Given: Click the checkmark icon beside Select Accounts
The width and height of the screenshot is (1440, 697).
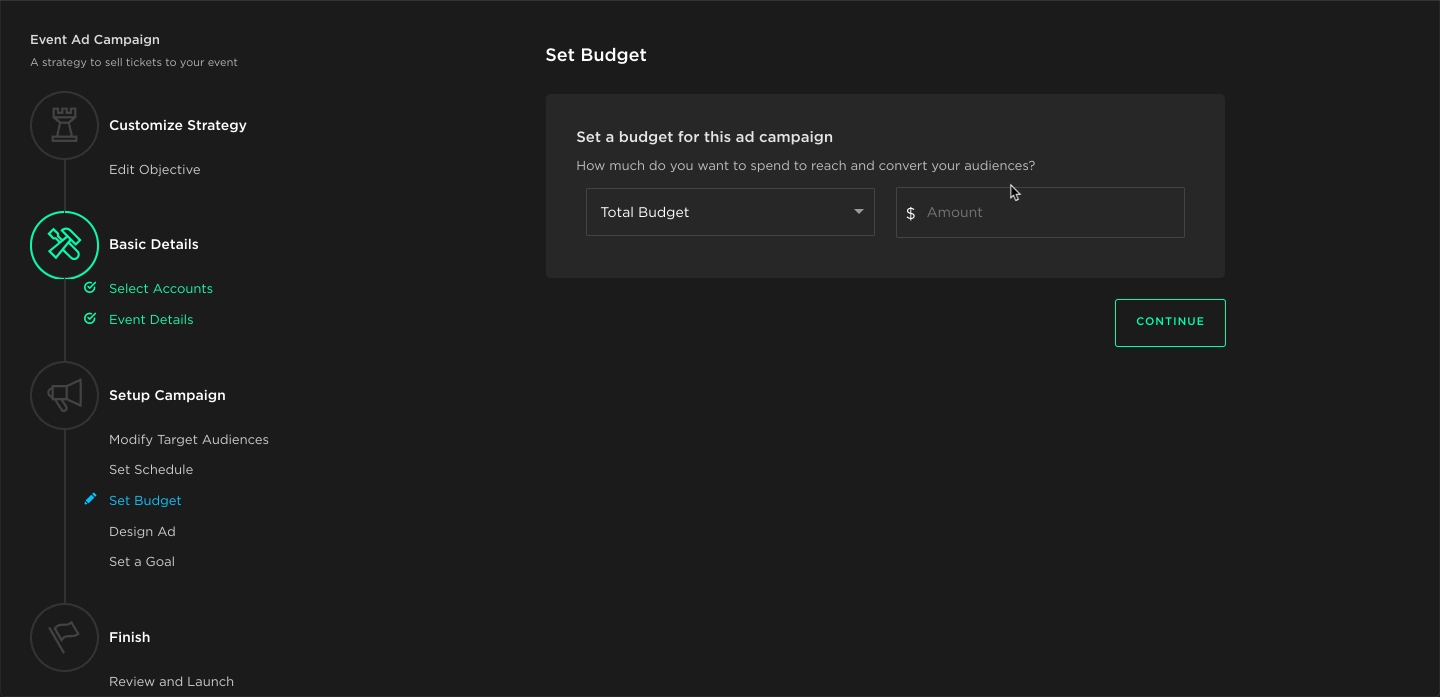Looking at the screenshot, I should 90,288.
